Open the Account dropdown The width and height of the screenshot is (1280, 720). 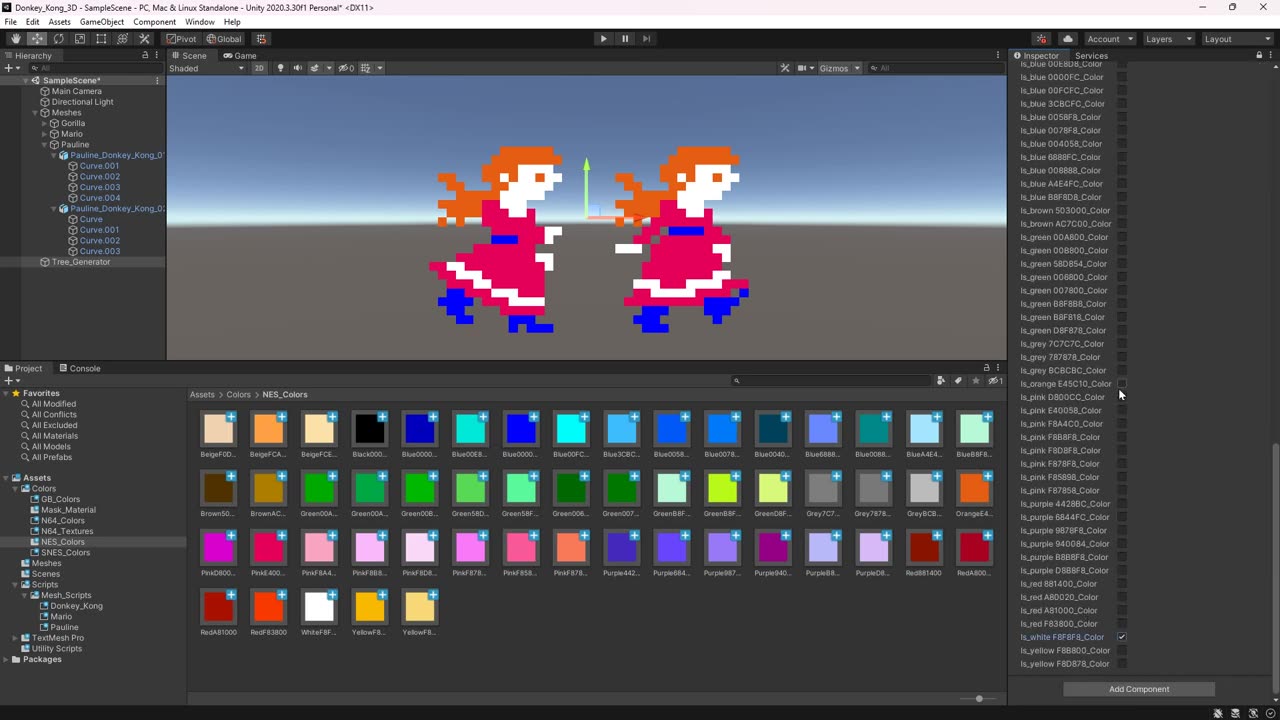[1109, 39]
